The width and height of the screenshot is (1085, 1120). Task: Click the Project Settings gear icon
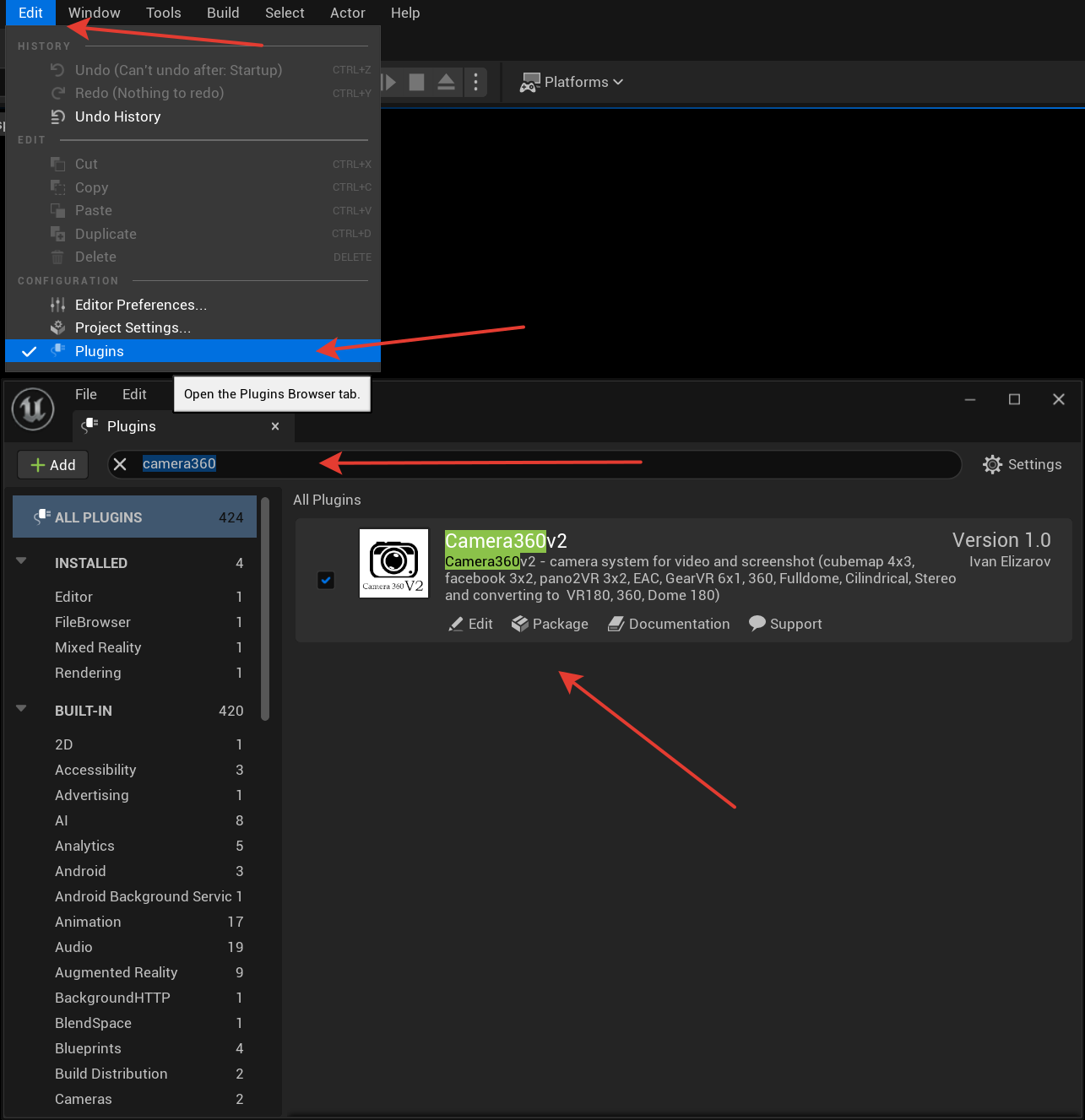[57, 327]
